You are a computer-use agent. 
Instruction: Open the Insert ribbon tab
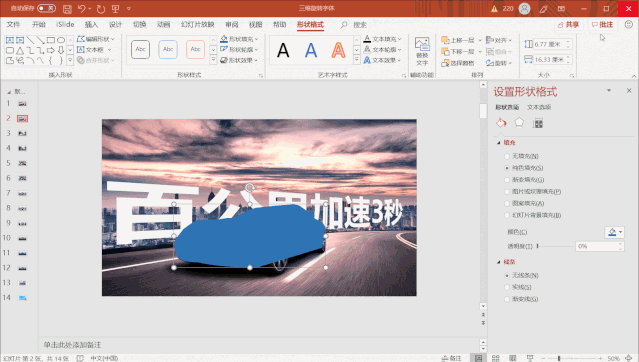coord(91,25)
